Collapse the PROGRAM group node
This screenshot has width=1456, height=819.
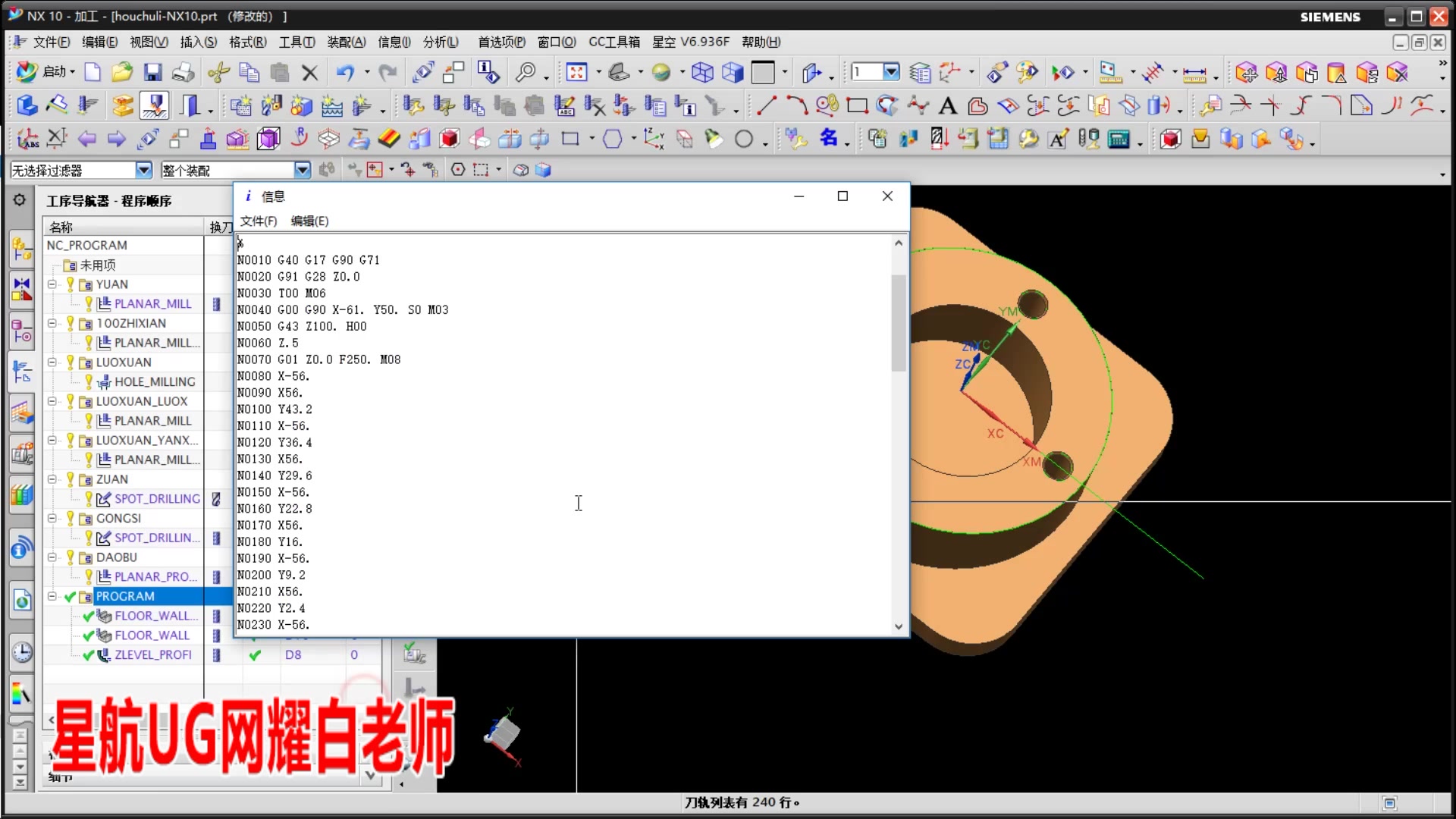tap(52, 597)
